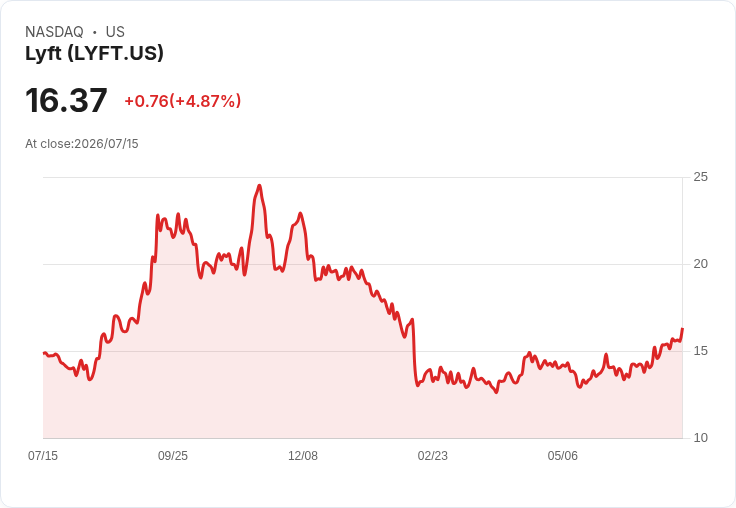This screenshot has width=736, height=508.
Task: Click the 15 price axis label
Action: [x=700, y=351]
